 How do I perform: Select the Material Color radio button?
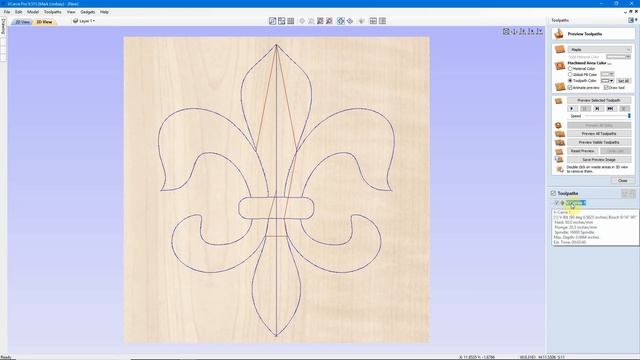pyautogui.click(x=570, y=69)
